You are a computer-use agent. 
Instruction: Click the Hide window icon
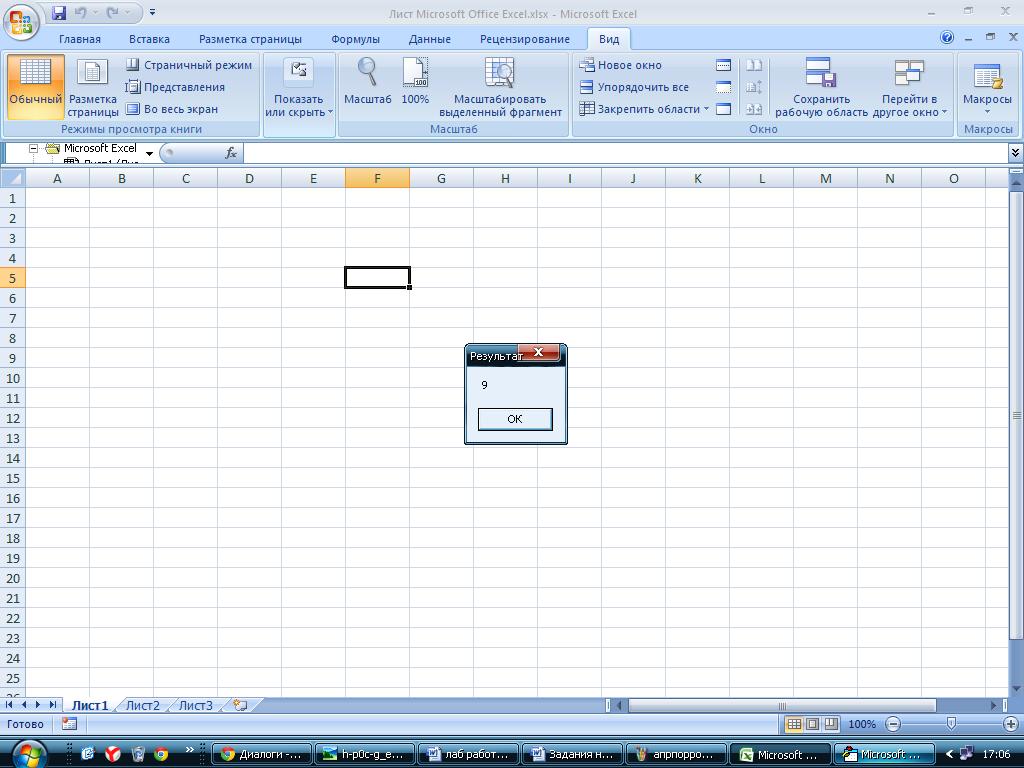point(724,87)
